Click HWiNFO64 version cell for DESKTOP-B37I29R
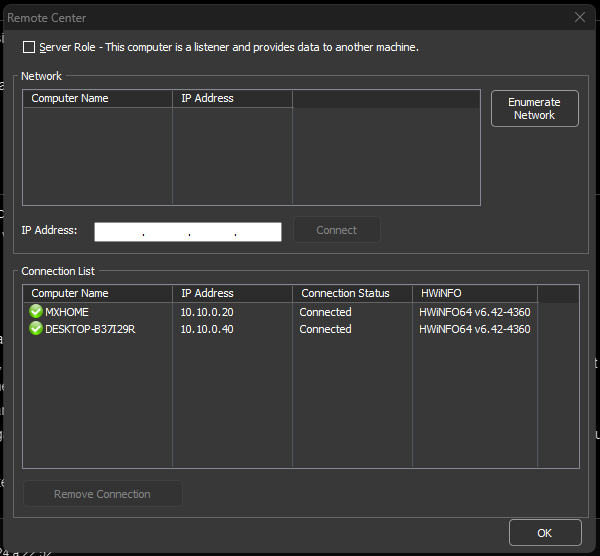The image size is (600, 556). pos(474,329)
